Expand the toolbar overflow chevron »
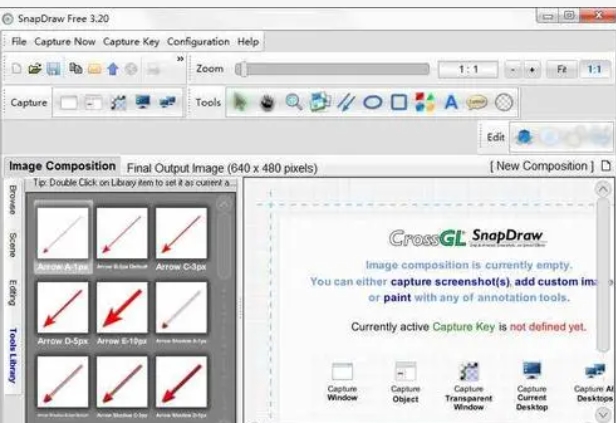This screenshot has height=423, width=616. (180, 59)
